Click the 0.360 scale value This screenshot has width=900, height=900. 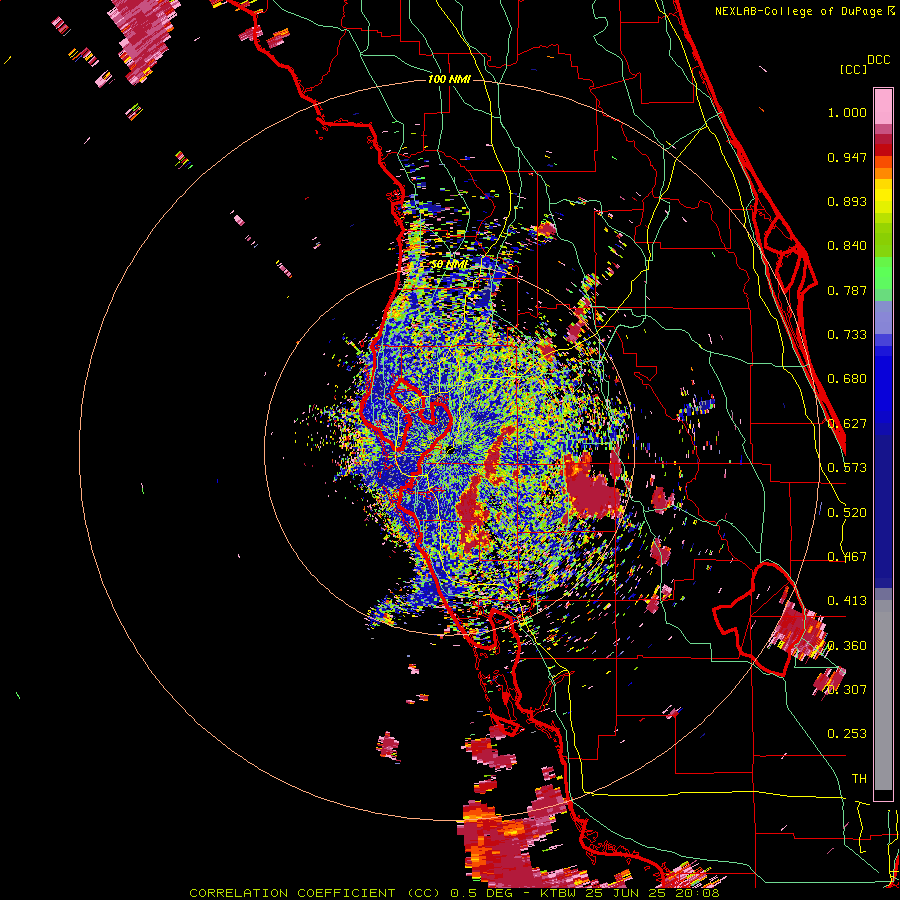[847, 646]
